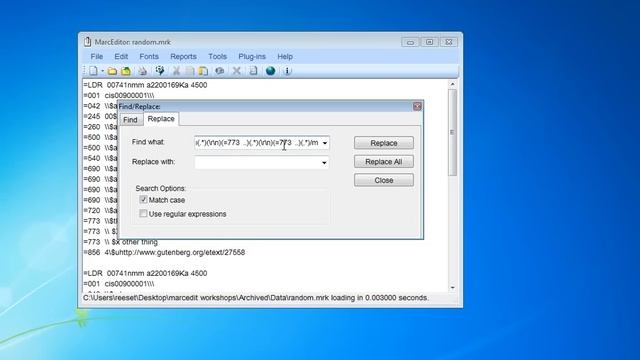The image size is (640, 360).
Task: Click the info toolbar icon
Action: (287, 71)
